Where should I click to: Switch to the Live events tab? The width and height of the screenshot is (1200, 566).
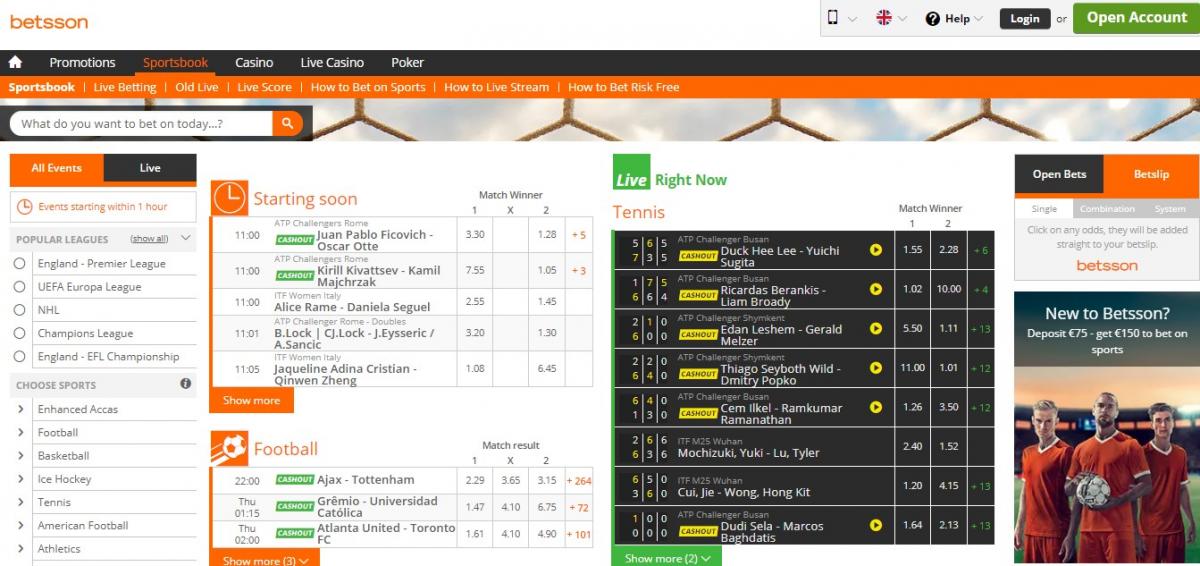[150, 168]
